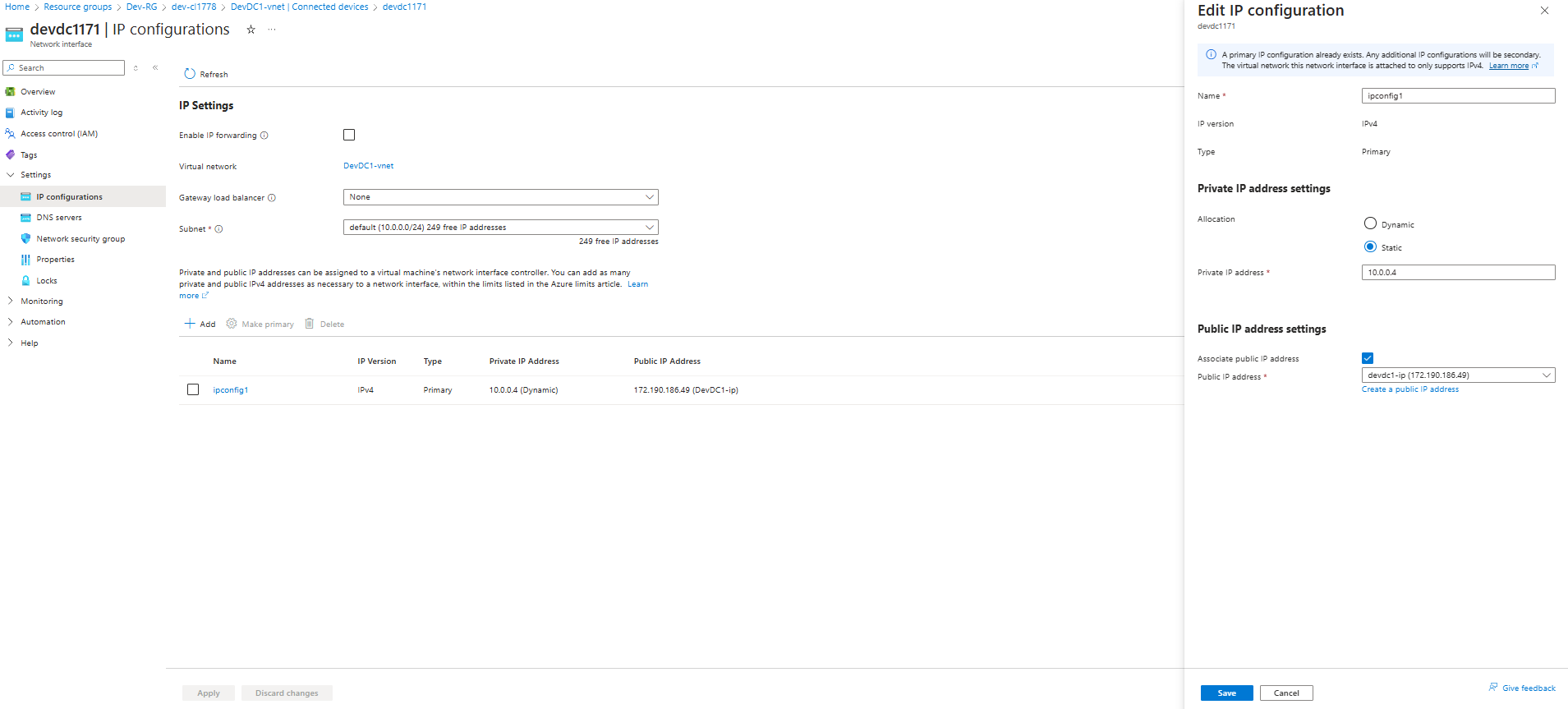Focus the sidebar Search field
Image resolution: width=1568 pixels, height=709 pixels.
point(64,68)
